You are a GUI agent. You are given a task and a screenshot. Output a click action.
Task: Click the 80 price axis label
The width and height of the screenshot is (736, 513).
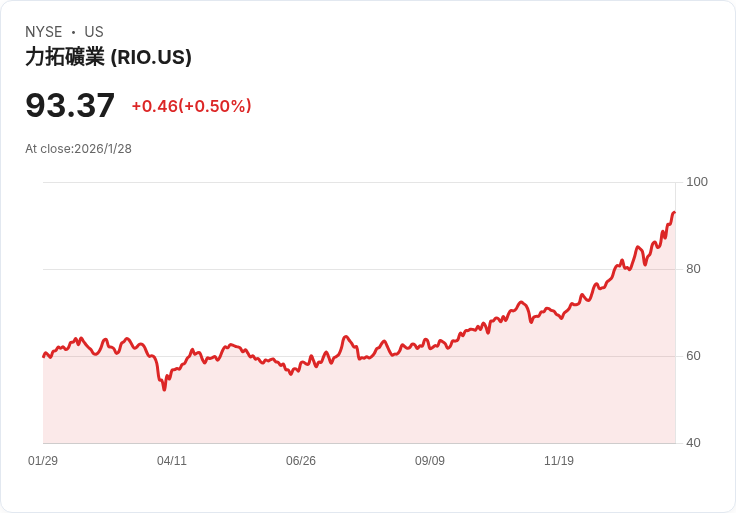(693, 269)
